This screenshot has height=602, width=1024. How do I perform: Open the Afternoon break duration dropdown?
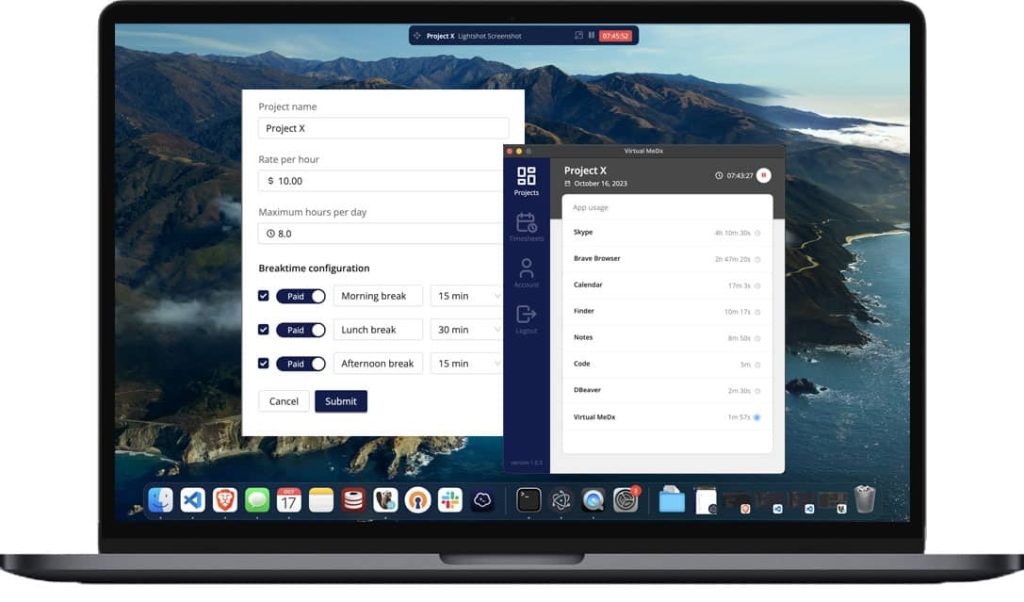click(466, 363)
